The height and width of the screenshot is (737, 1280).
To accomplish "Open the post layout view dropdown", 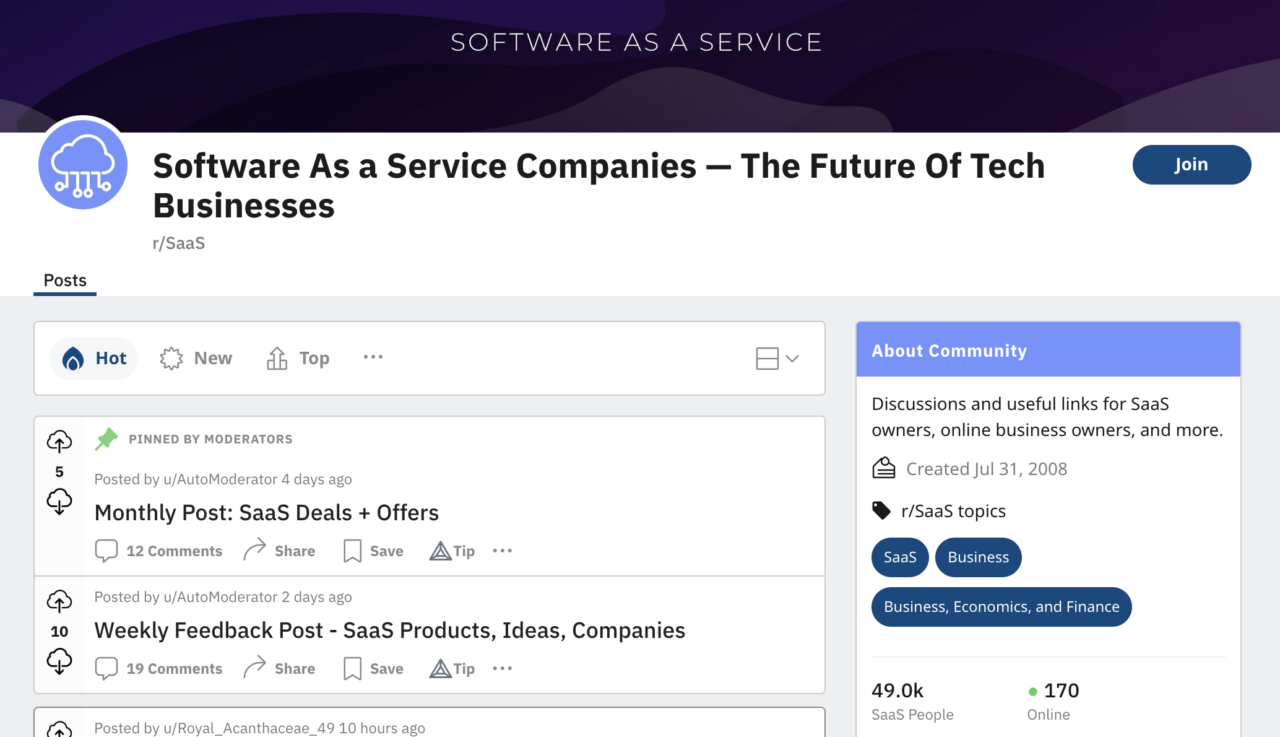I will (x=777, y=358).
